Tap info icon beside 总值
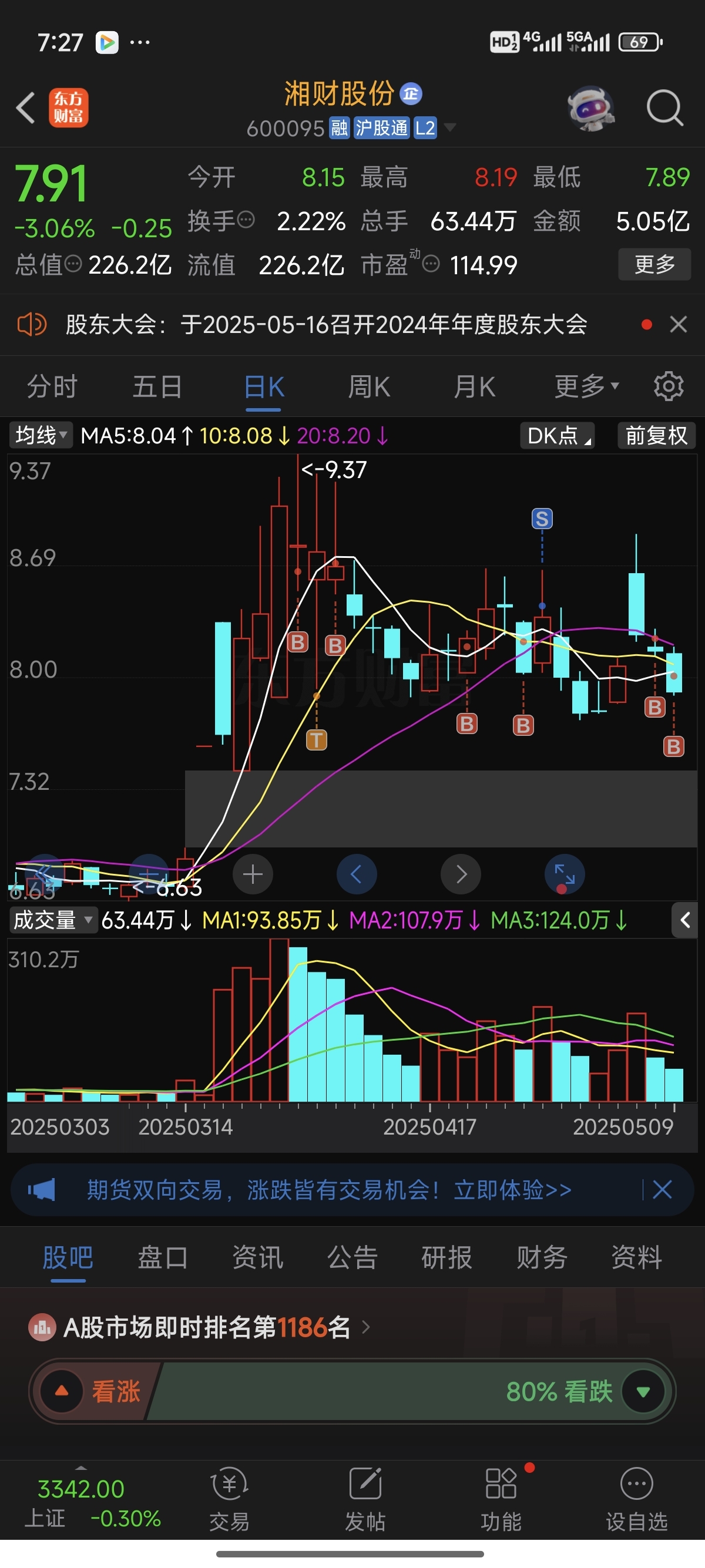This screenshot has height=1568, width=705. click(x=73, y=264)
